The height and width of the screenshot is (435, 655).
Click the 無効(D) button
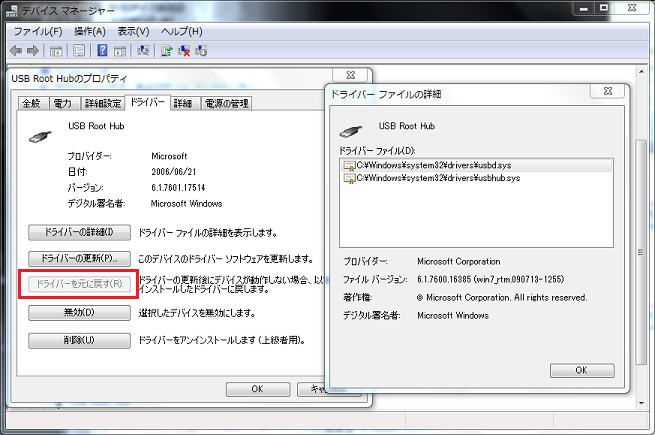[x=79, y=313]
